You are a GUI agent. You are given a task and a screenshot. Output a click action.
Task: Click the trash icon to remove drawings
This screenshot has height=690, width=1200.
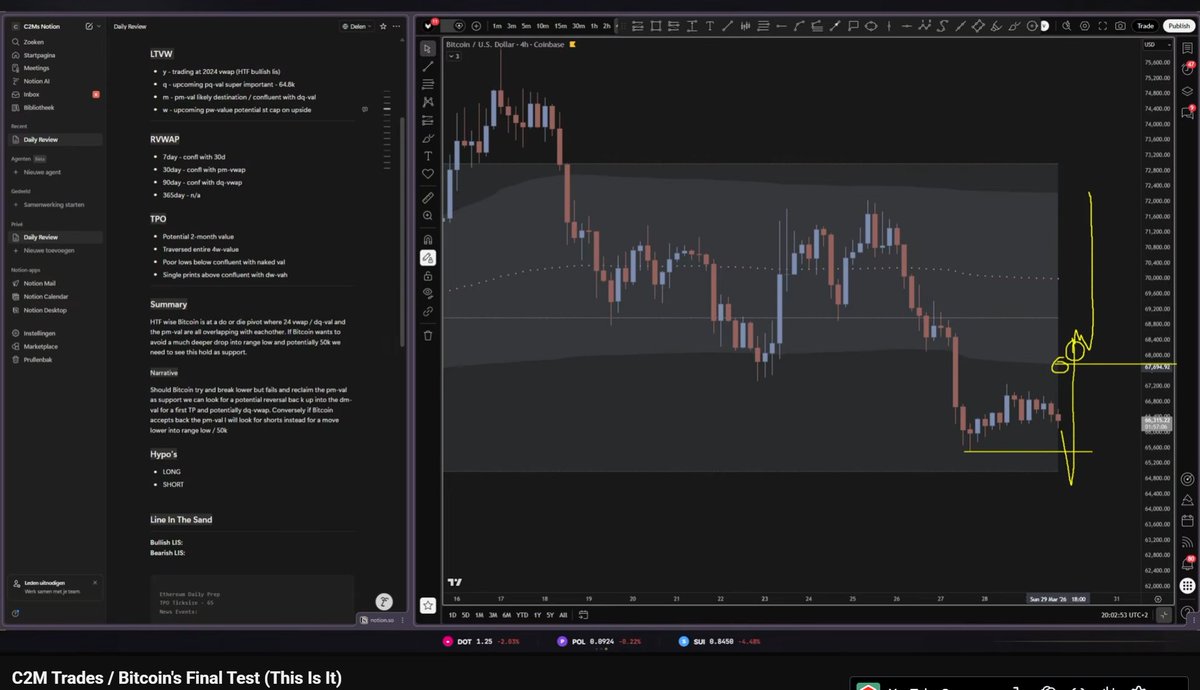pos(428,335)
